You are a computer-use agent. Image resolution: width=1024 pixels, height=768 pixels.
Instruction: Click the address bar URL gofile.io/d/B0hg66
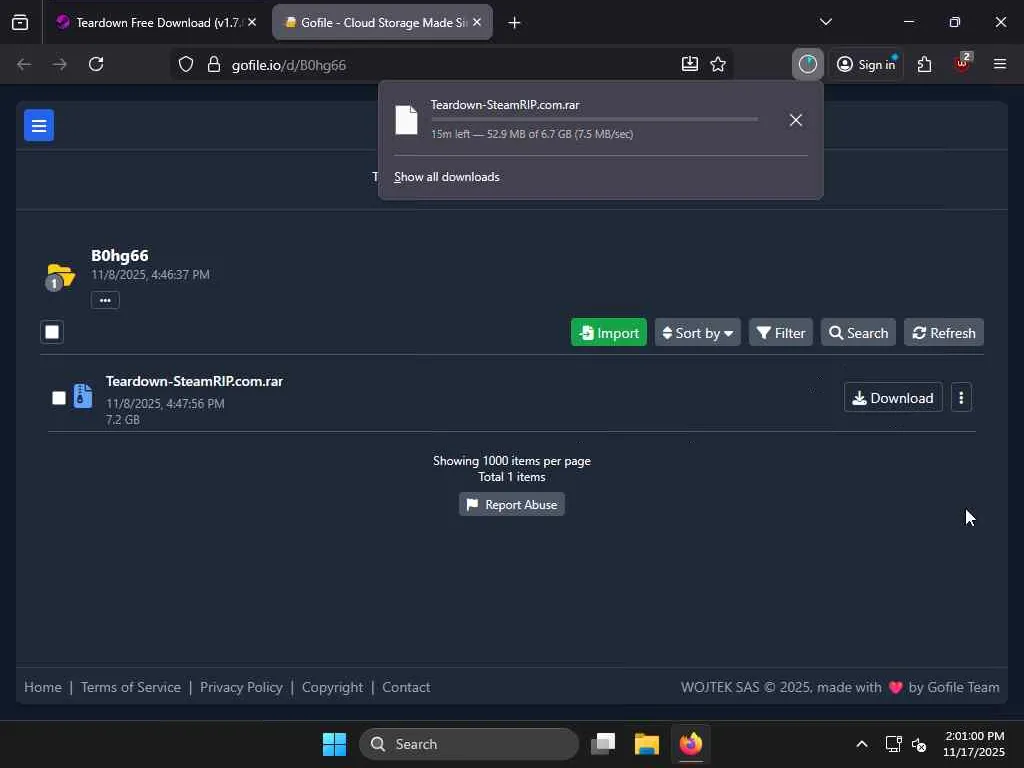289,65
